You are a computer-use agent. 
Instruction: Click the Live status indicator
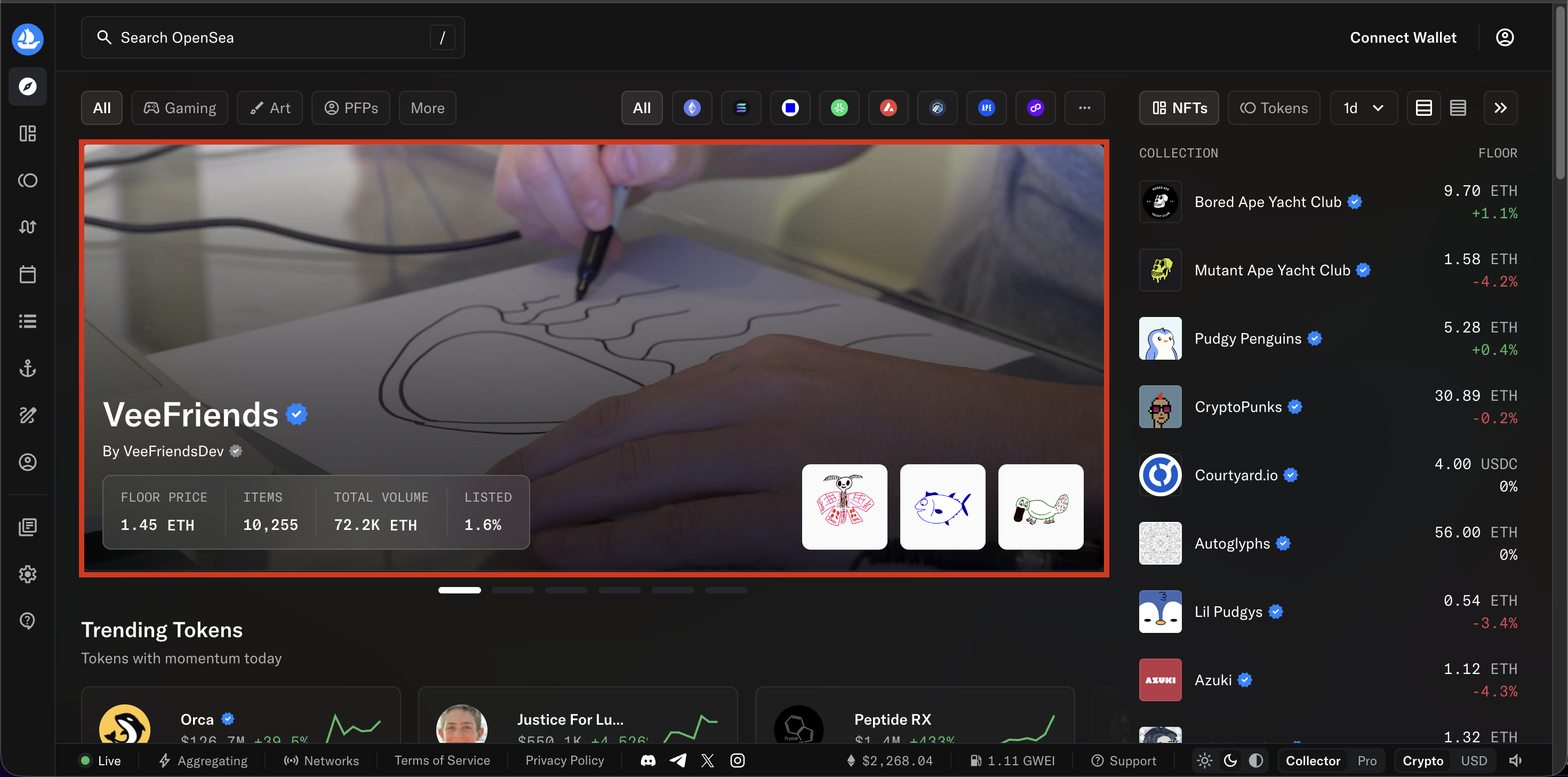click(100, 760)
